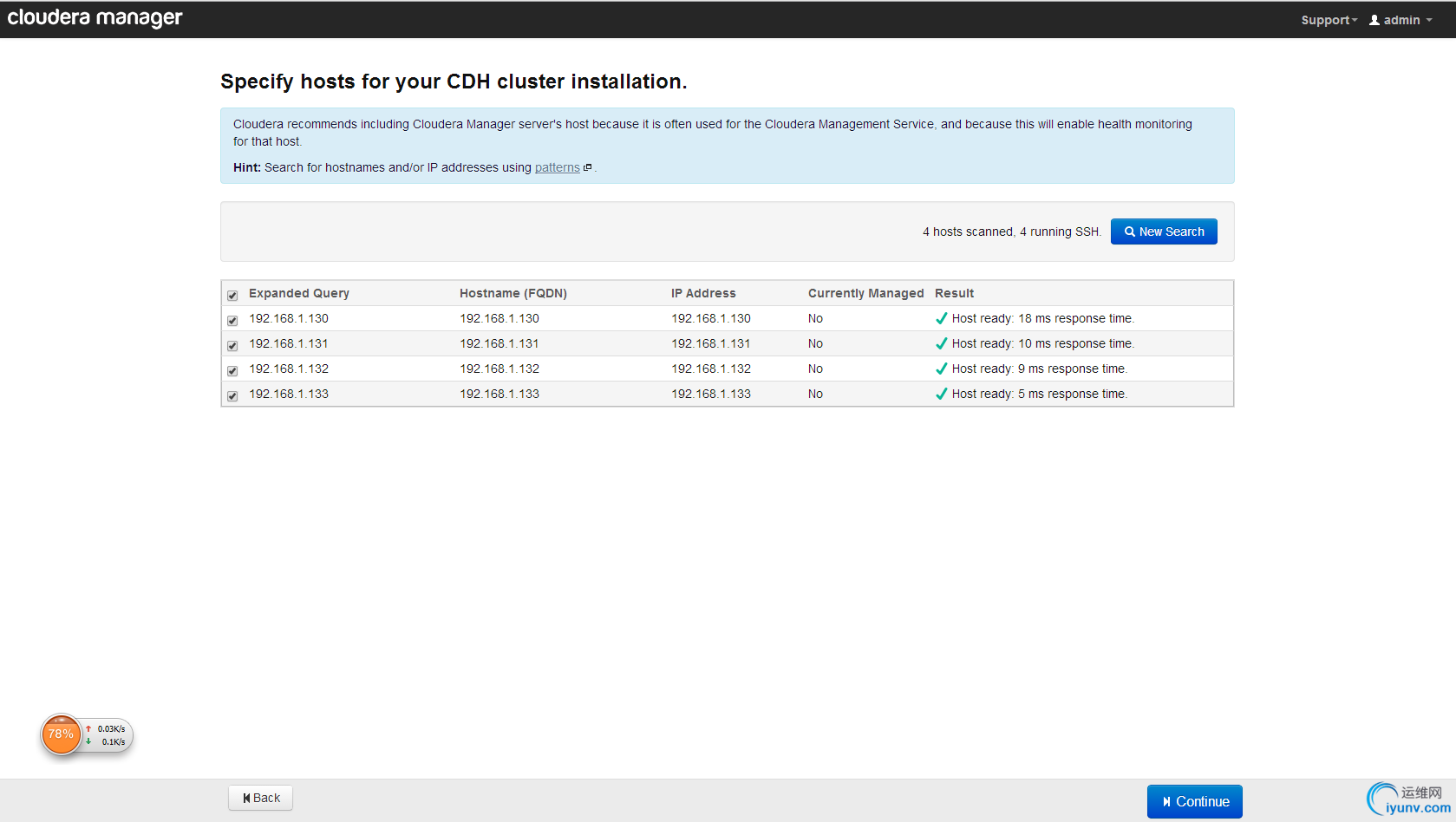This screenshot has width=1456, height=822.
Task: Proceed with the Continue button
Action: click(x=1195, y=801)
